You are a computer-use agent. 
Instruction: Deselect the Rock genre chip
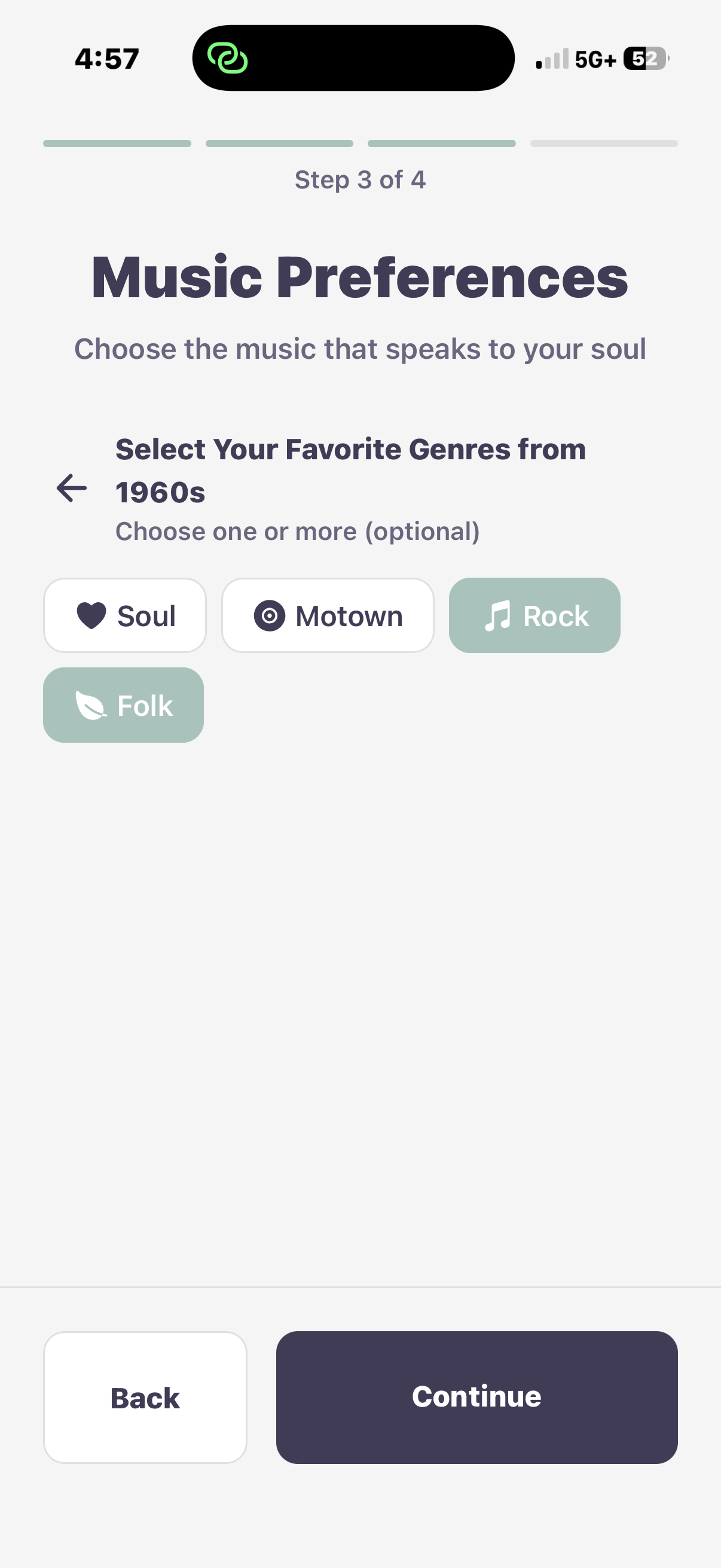[x=534, y=615]
